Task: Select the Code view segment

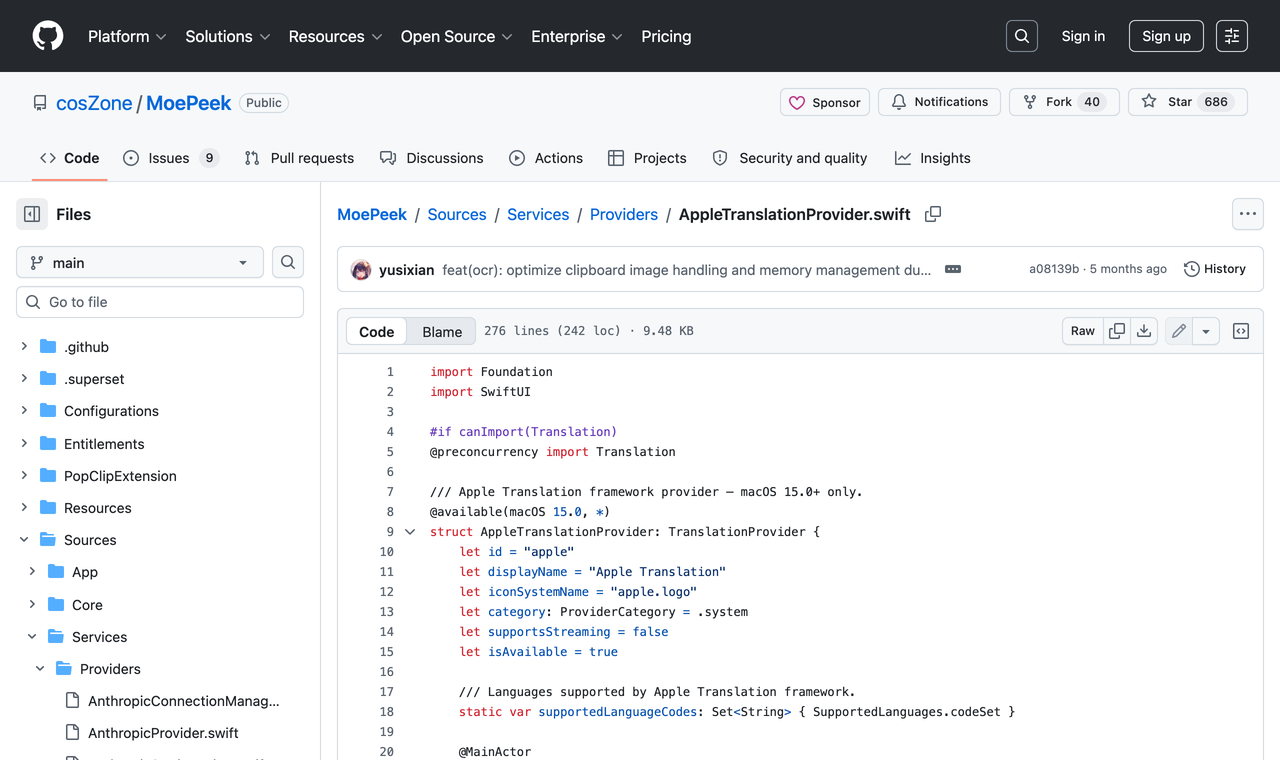Action: coord(377,331)
